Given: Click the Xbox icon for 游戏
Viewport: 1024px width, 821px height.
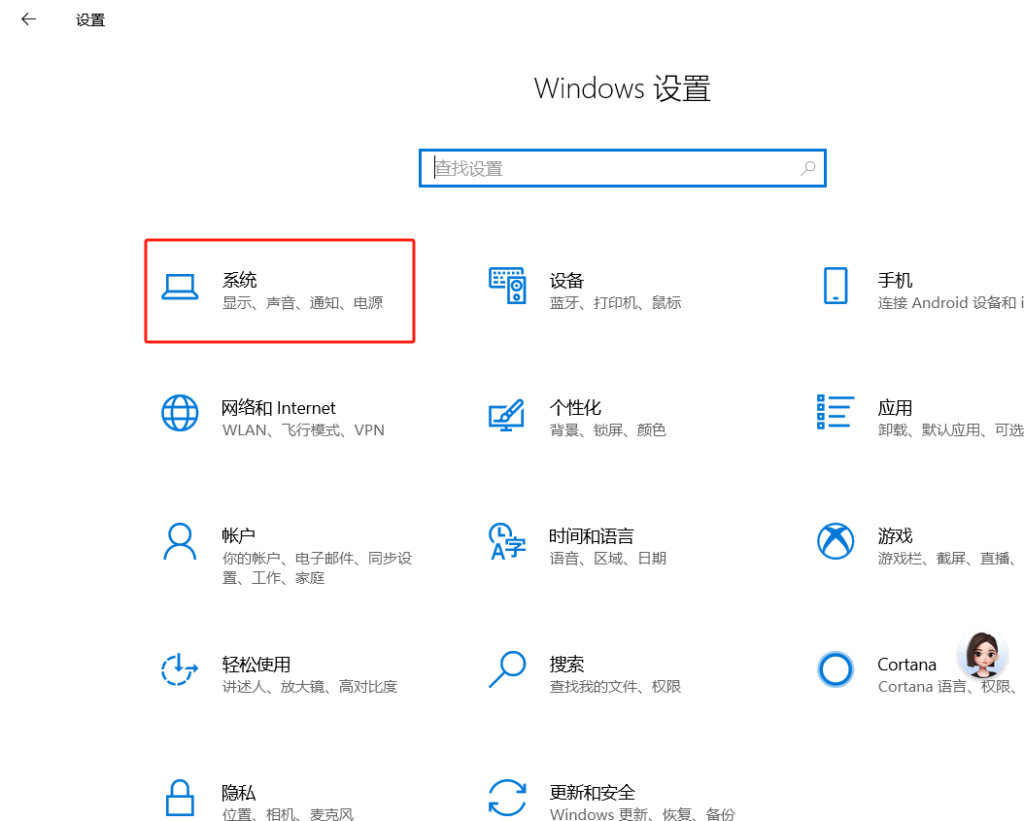Looking at the screenshot, I should tap(835, 541).
